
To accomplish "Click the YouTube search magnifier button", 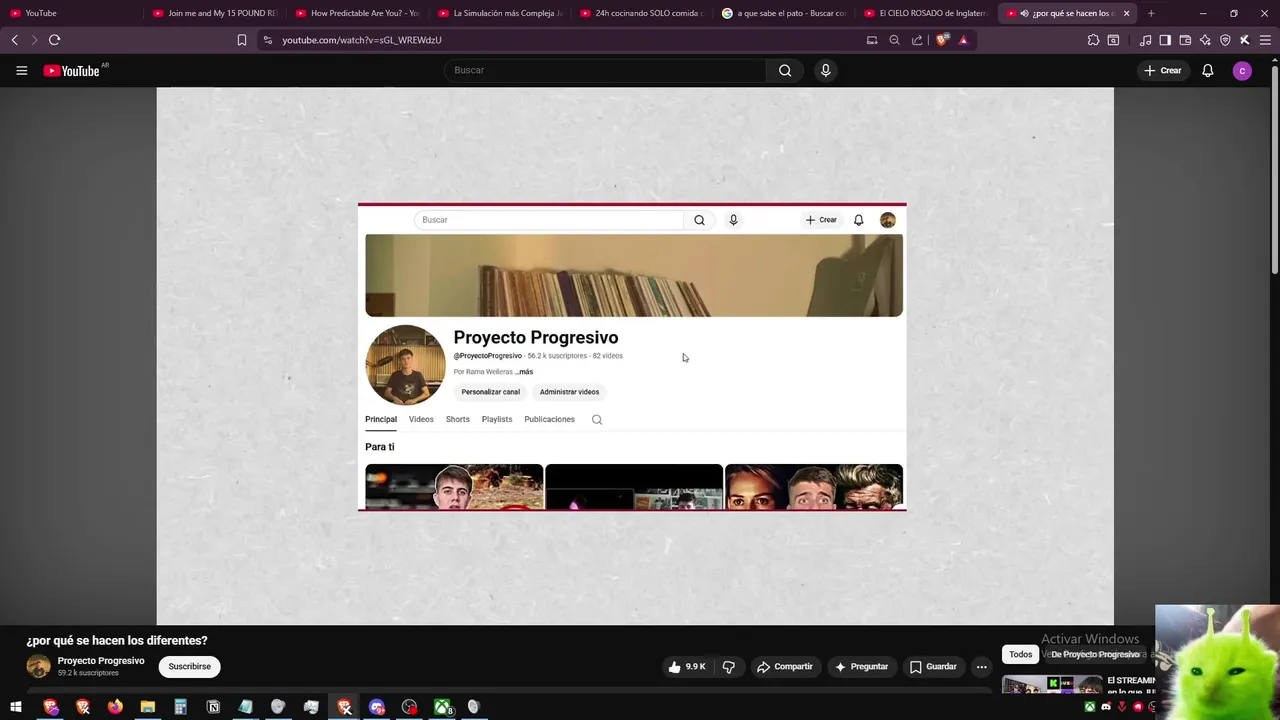I will coord(785,71).
